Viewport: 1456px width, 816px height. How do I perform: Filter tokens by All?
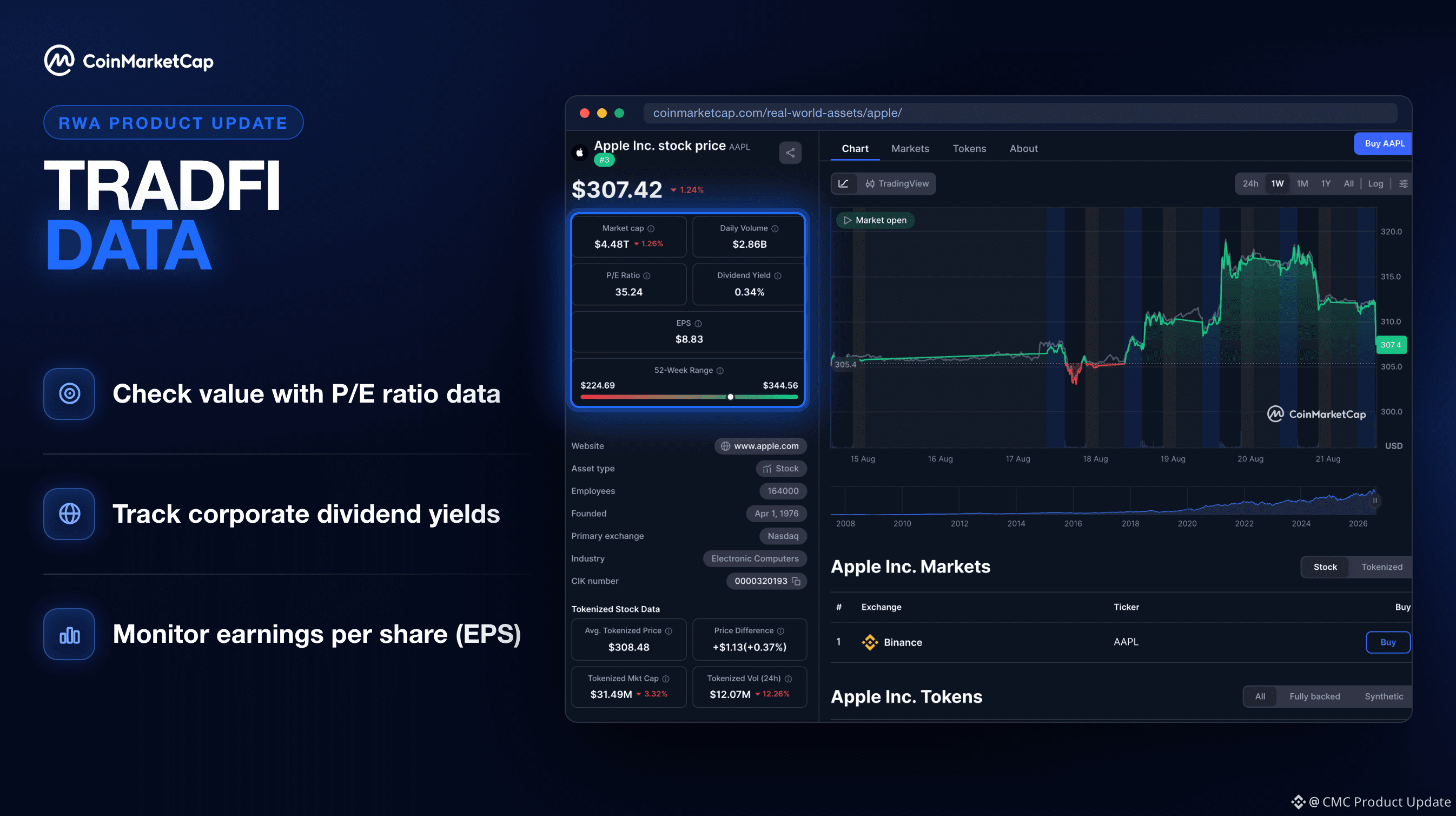(1260, 696)
